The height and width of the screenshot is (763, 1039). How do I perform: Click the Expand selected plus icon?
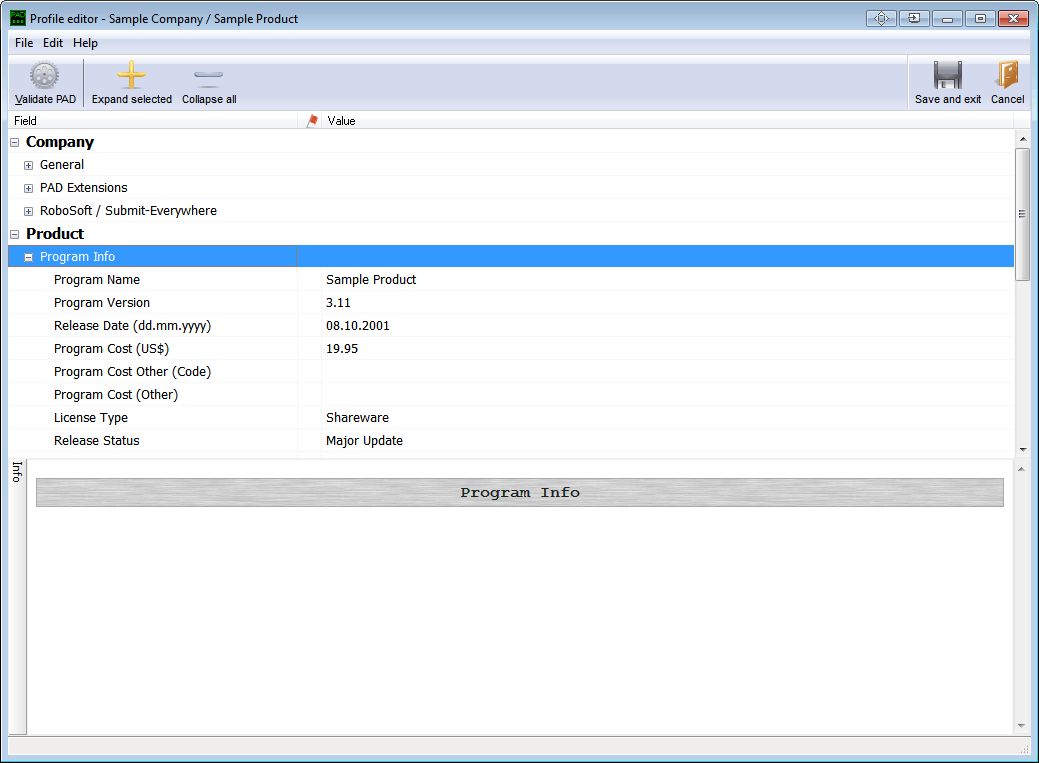point(131,74)
